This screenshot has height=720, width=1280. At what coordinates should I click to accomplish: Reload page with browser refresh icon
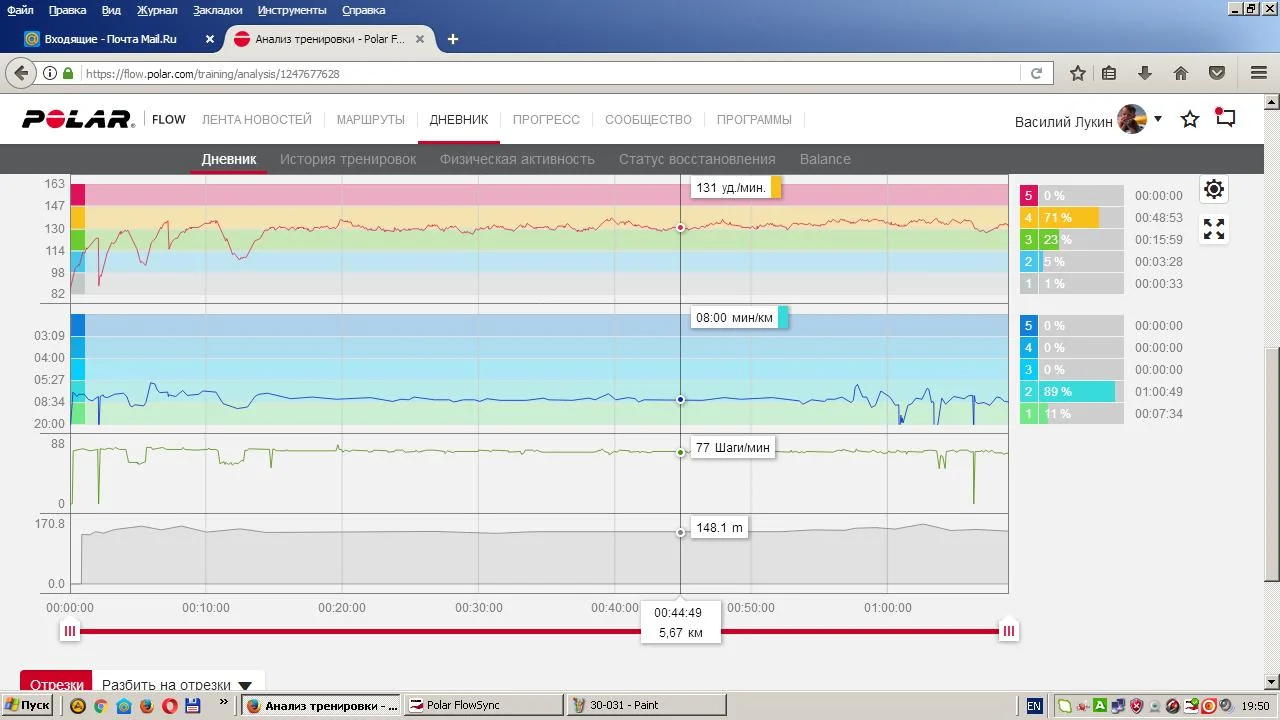coord(1036,73)
